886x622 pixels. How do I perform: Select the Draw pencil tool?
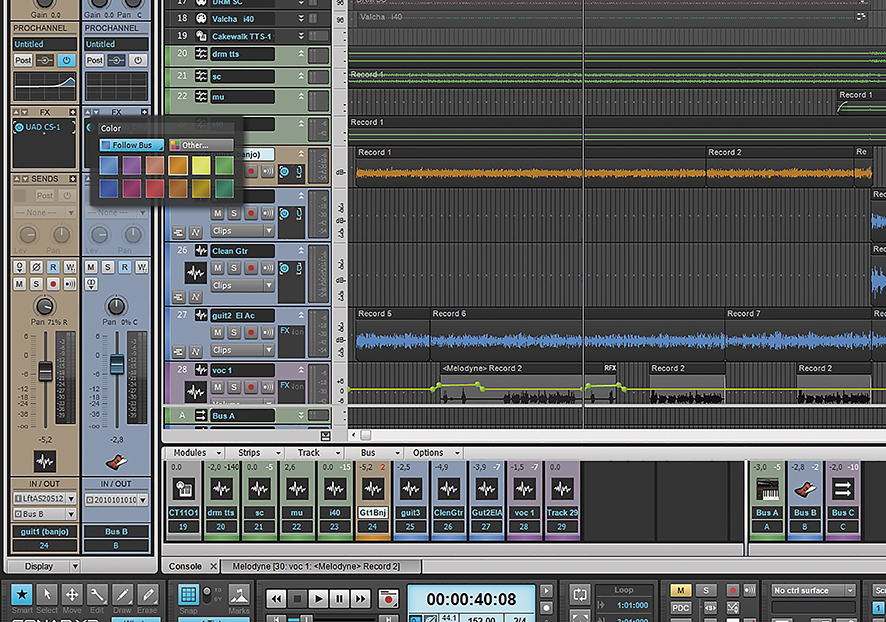pyautogui.click(x=122, y=595)
